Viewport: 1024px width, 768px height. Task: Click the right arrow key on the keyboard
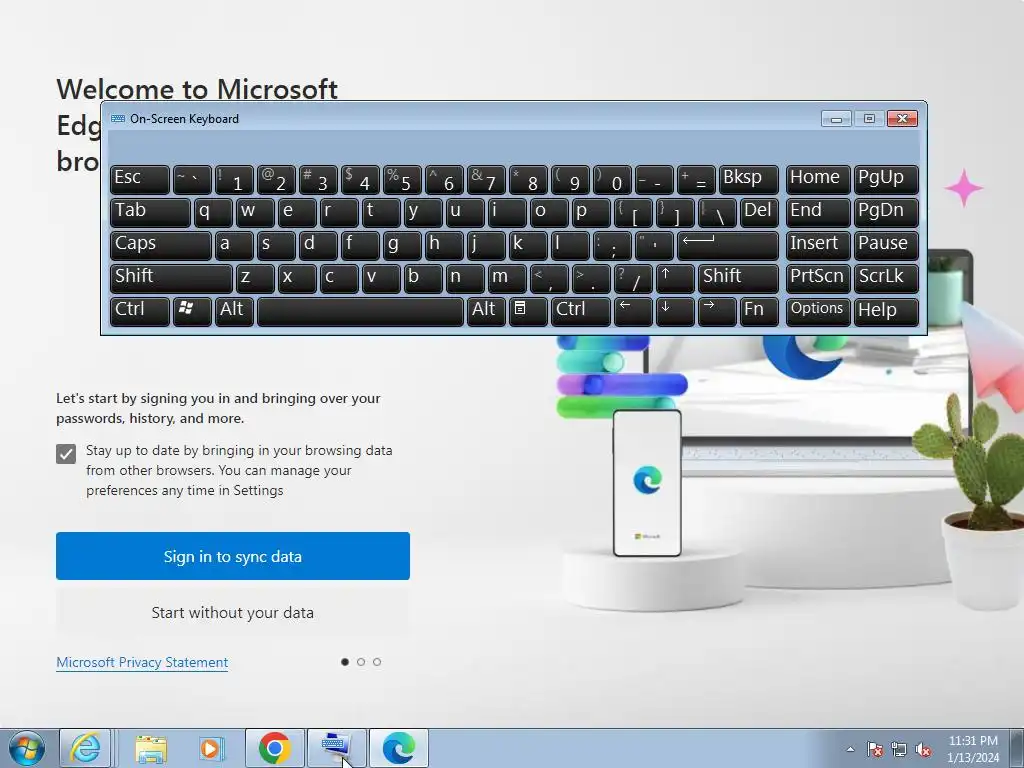pos(717,311)
